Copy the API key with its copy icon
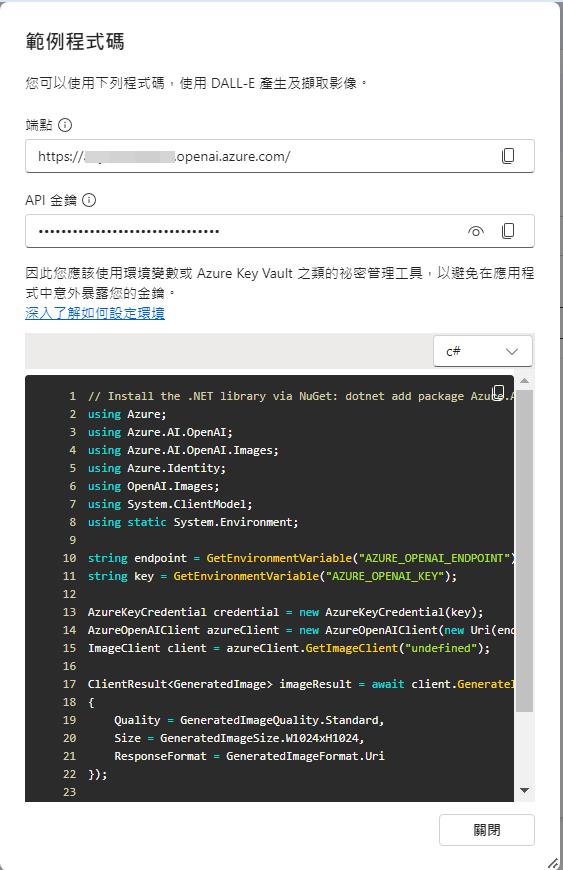Screen dimensions: 563x870 point(508,231)
